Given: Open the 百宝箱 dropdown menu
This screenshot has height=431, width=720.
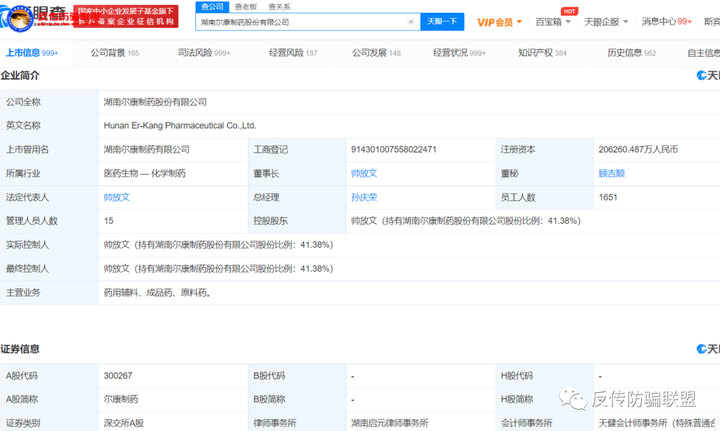Looking at the screenshot, I should click(x=553, y=22).
